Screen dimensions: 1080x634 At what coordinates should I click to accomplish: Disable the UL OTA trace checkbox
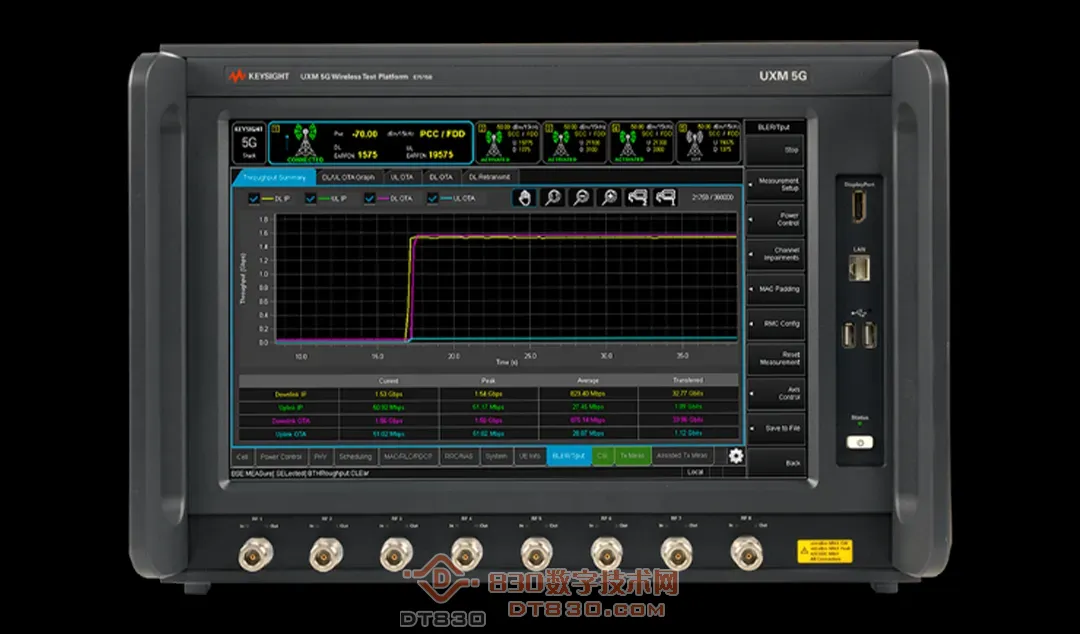pos(433,198)
